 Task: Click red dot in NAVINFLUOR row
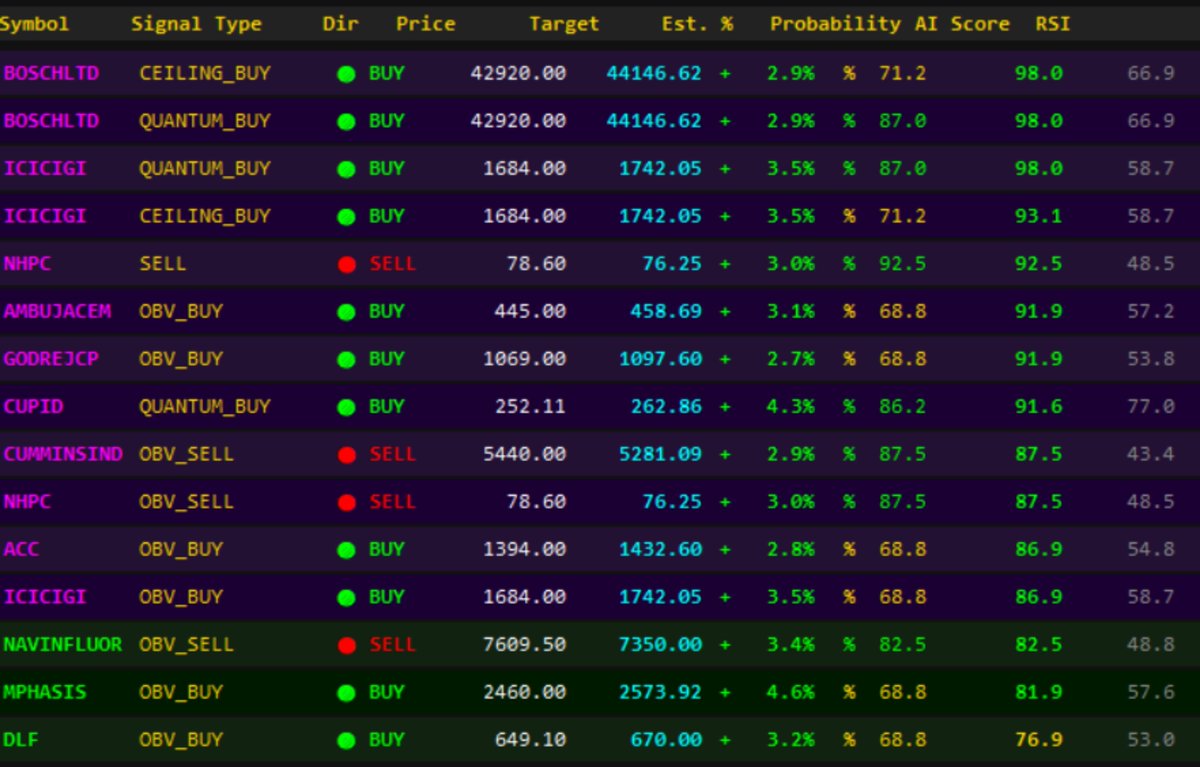[x=346, y=646]
